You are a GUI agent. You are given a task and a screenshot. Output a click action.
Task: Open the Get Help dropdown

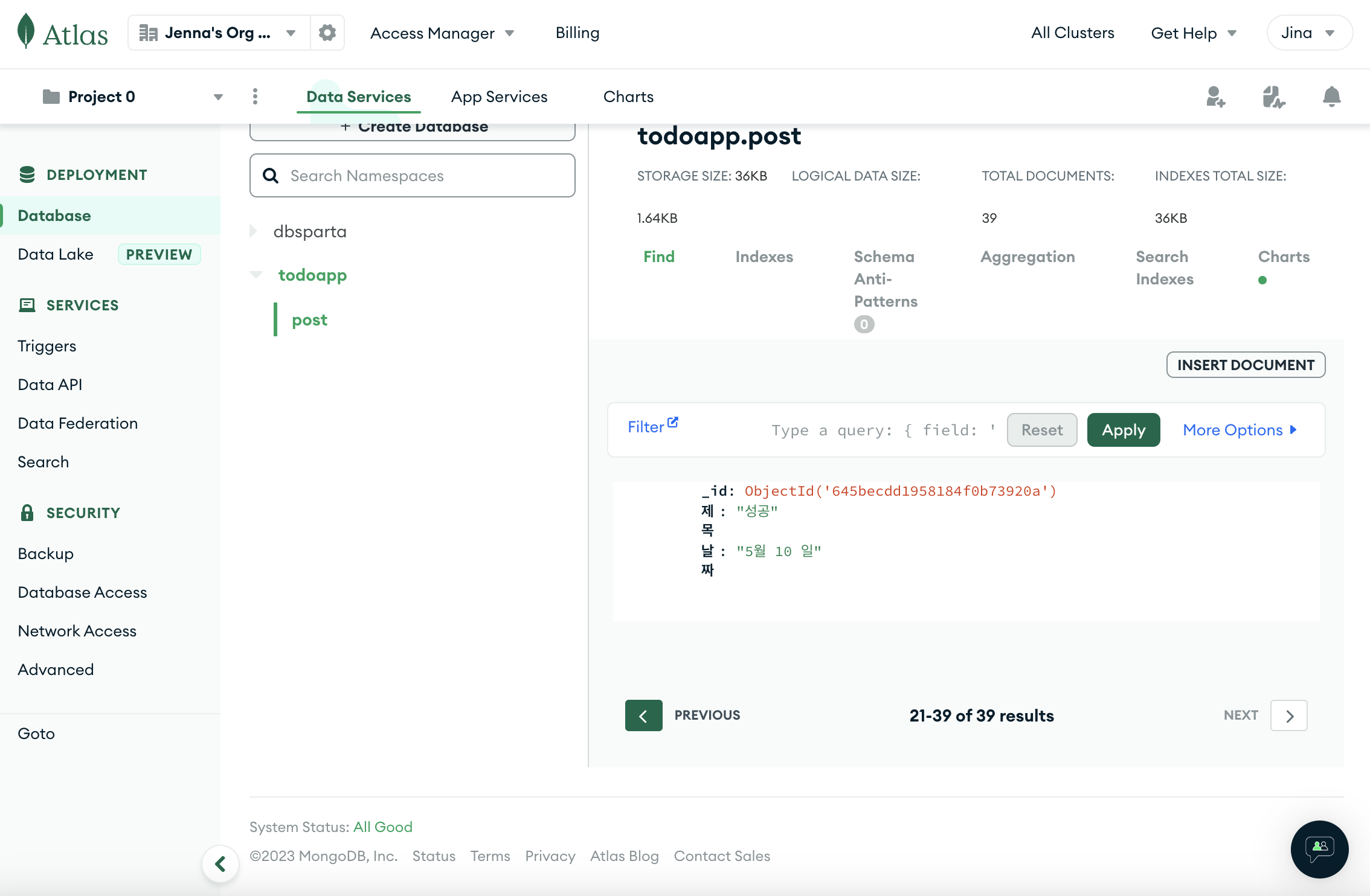coord(1194,33)
